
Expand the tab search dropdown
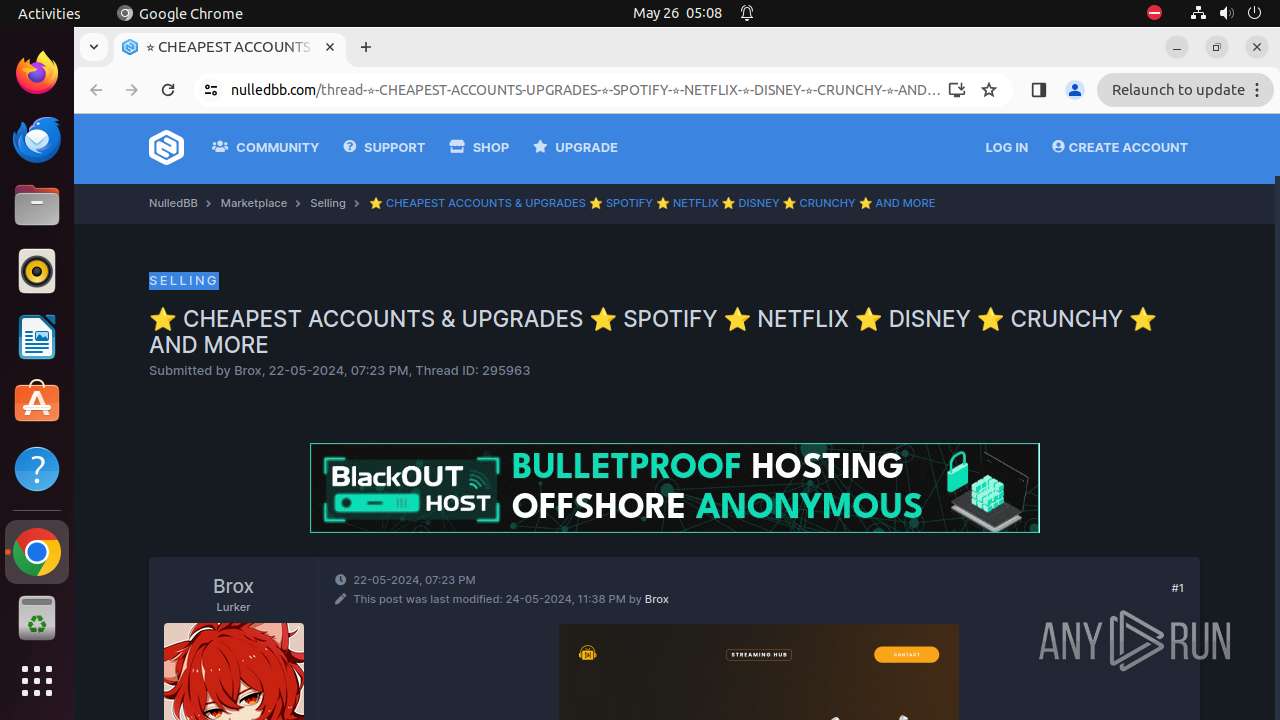point(93,46)
